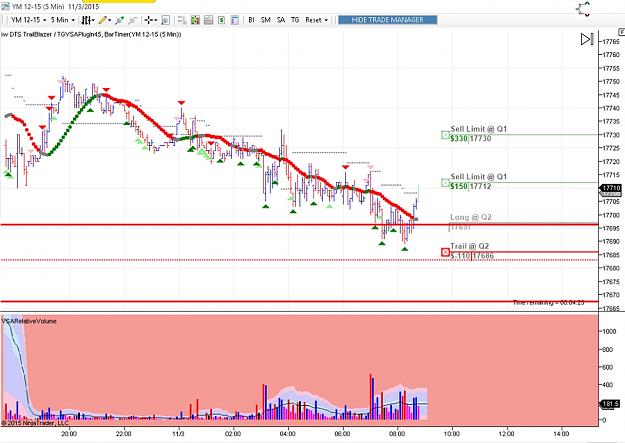Screen dimensions: 625x443
Task: Click the current price marker 17710
Action: (x=611, y=188)
